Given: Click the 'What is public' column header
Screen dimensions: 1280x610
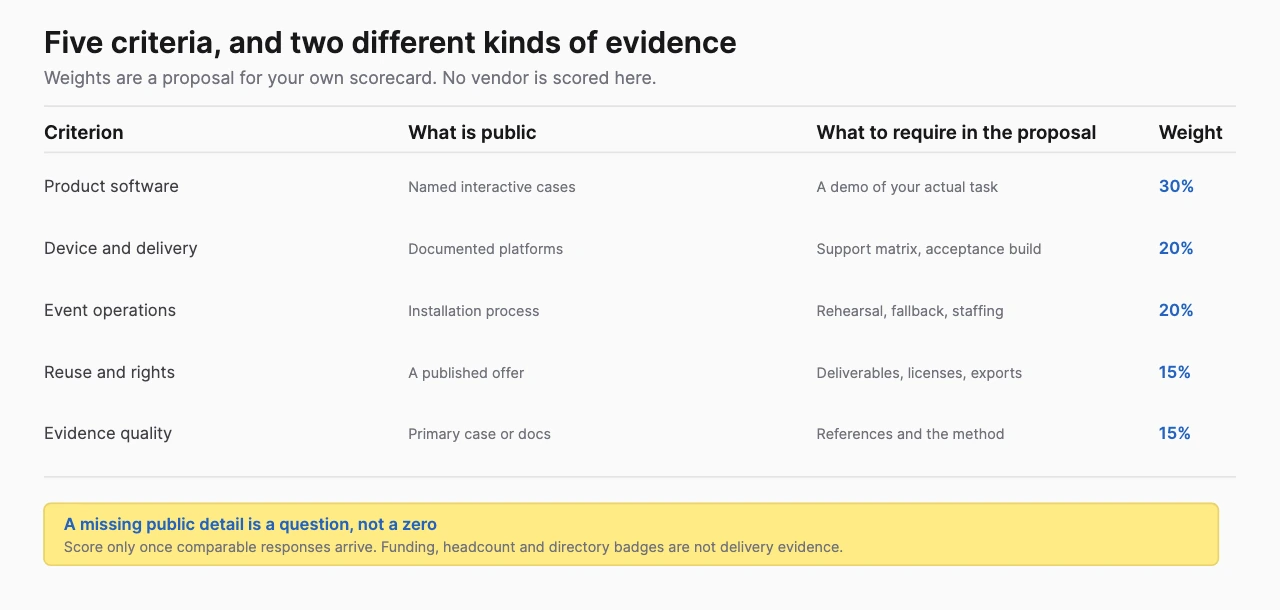Looking at the screenshot, I should click(x=472, y=132).
